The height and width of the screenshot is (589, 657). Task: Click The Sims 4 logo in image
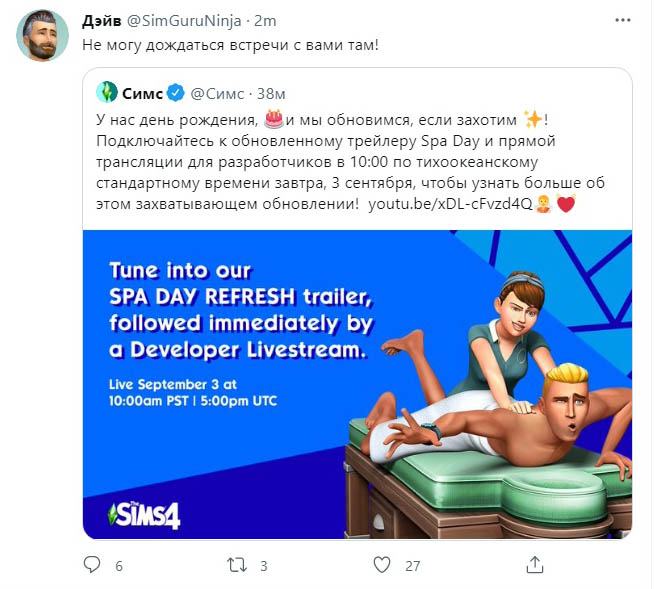(145, 515)
